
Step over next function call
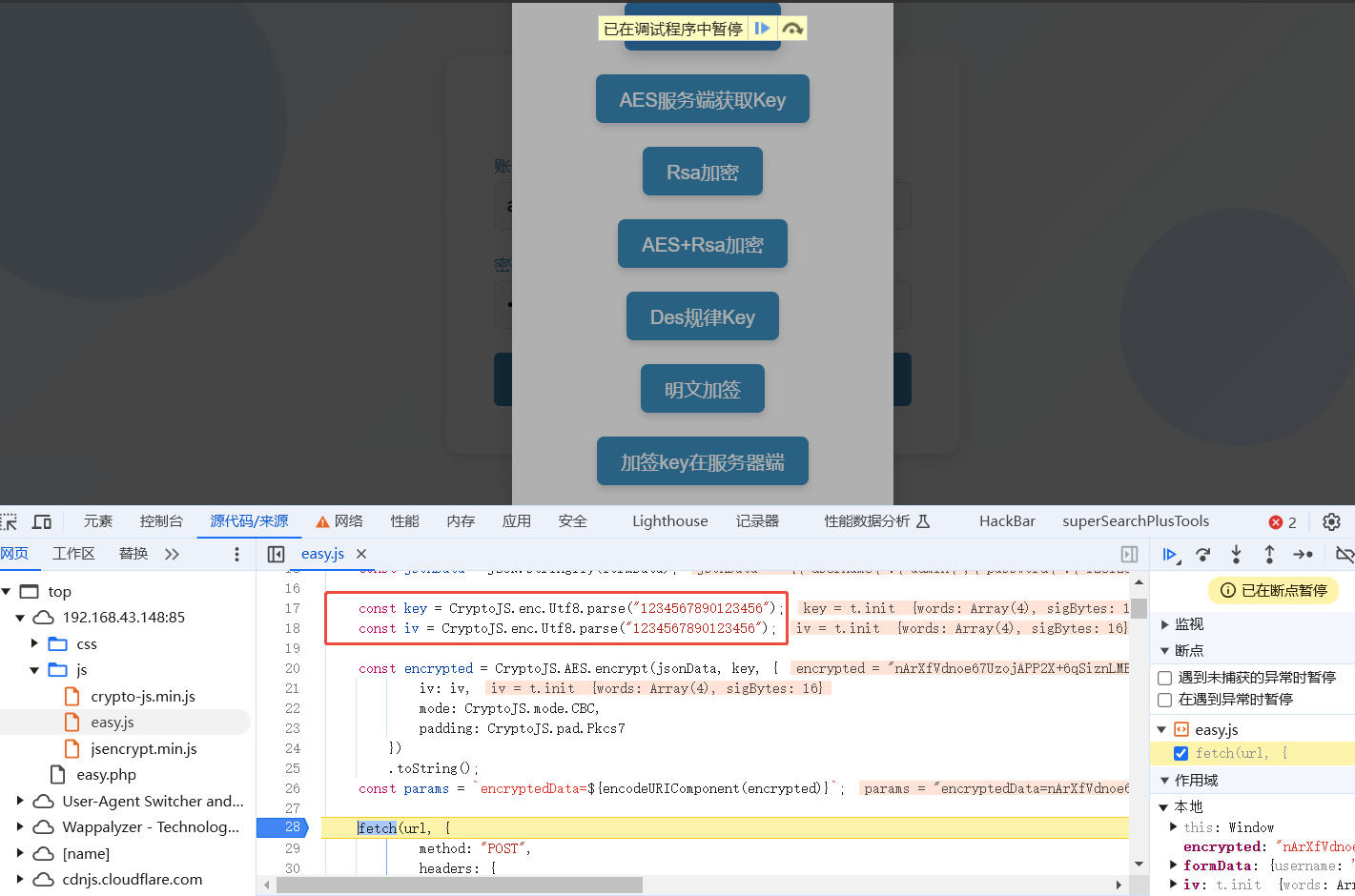1203,554
